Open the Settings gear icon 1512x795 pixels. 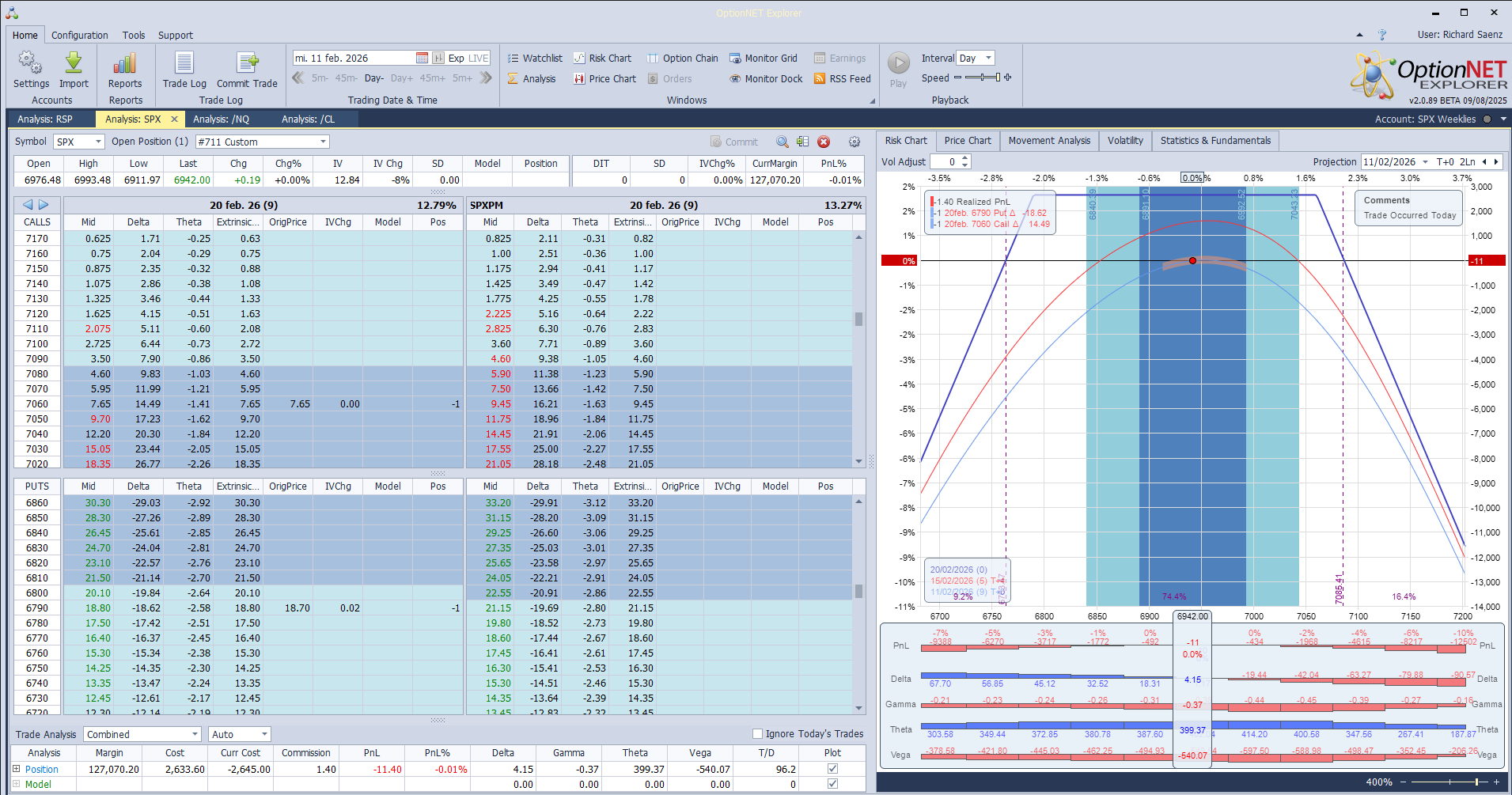click(x=31, y=63)
